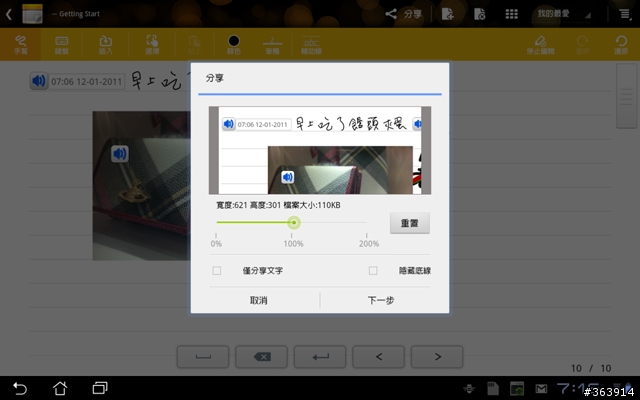Enable the 僅分享文字 checkbox
The image size is (640, 400).
coord(217,271)
